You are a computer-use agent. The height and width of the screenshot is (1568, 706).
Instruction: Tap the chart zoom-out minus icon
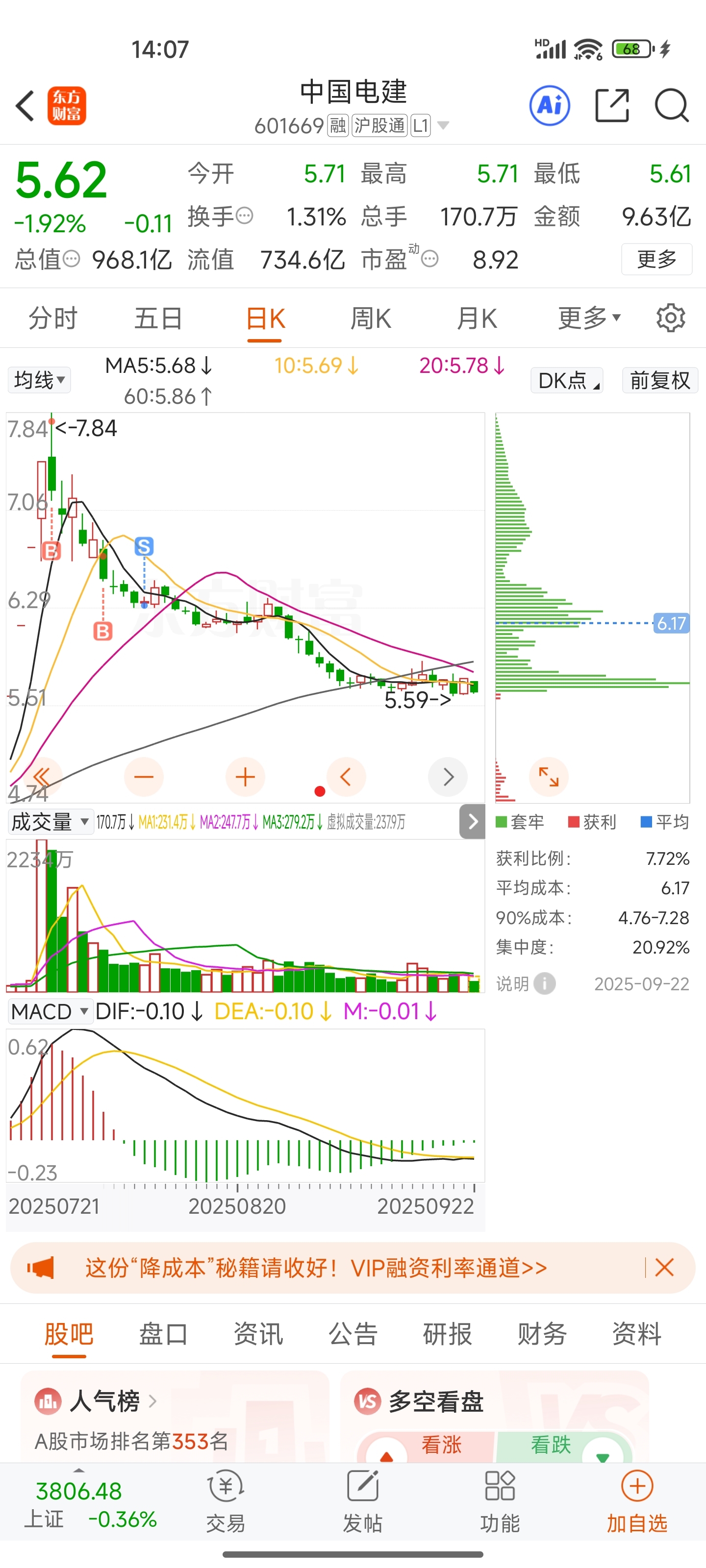tap(144, 777)
